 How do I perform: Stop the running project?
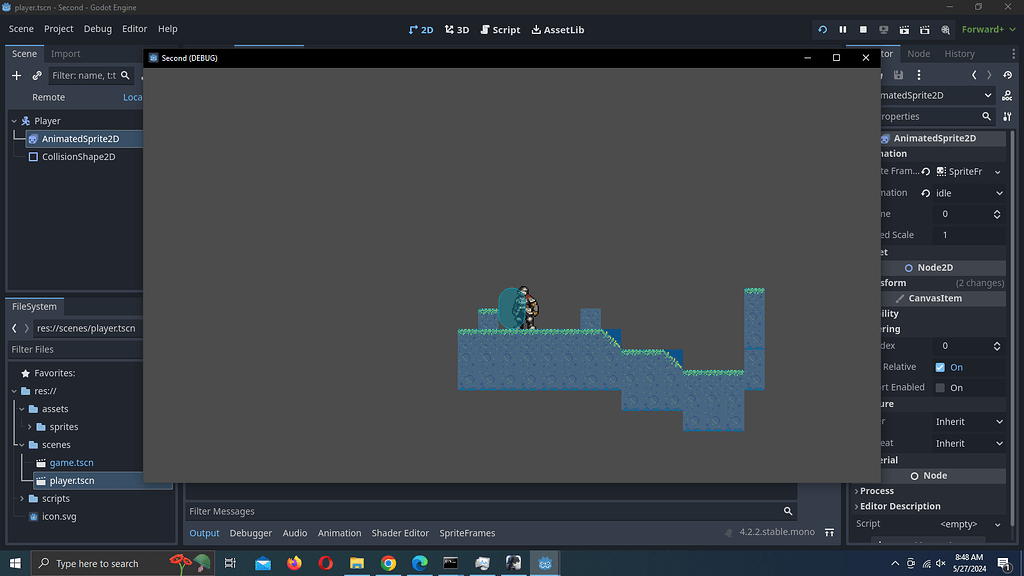[x=863, y=29]
